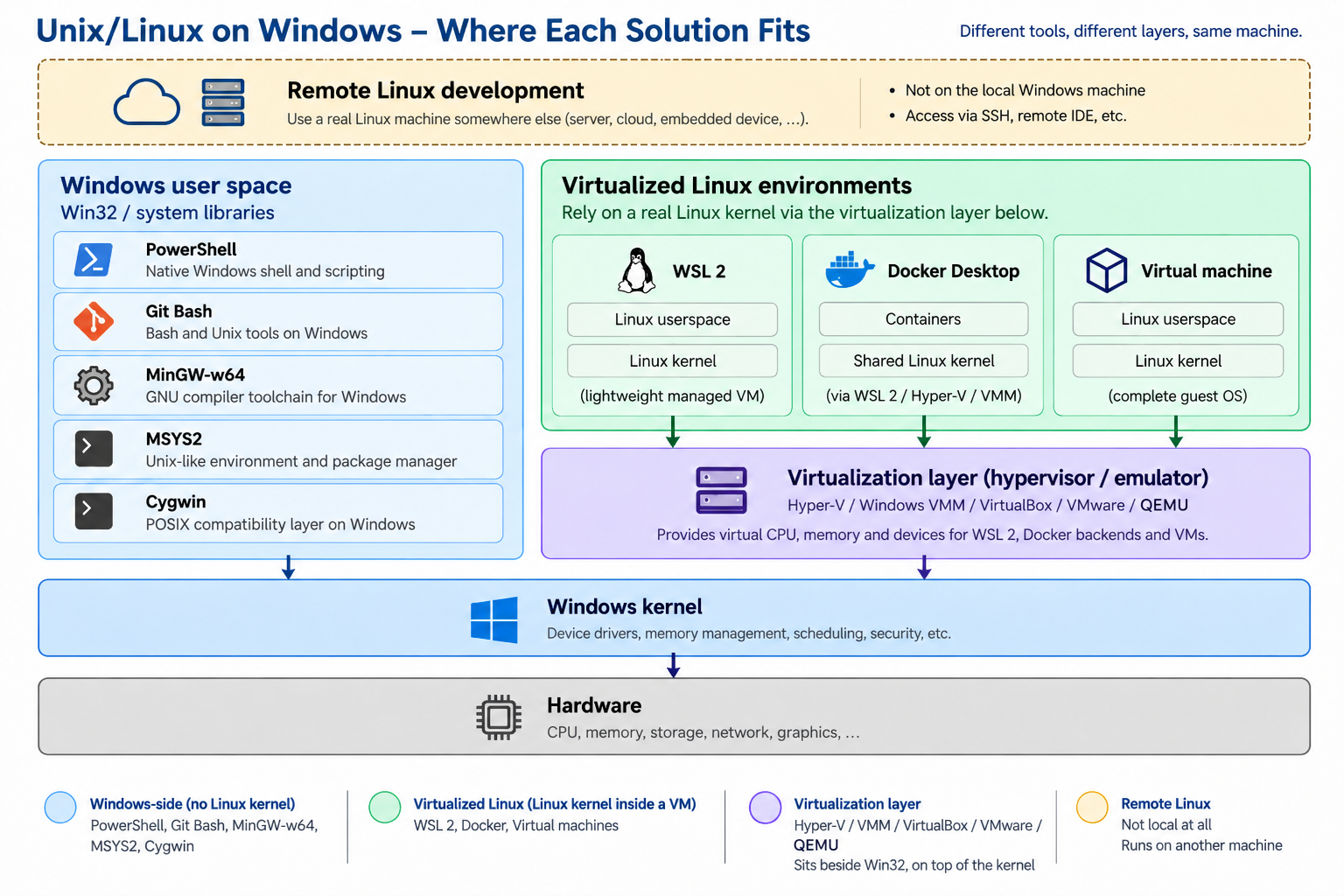Image resolution: width=1344 pixels, height=896 pixels.
Task: Click the MSYS2 title text
Action: tap(173, 439)
